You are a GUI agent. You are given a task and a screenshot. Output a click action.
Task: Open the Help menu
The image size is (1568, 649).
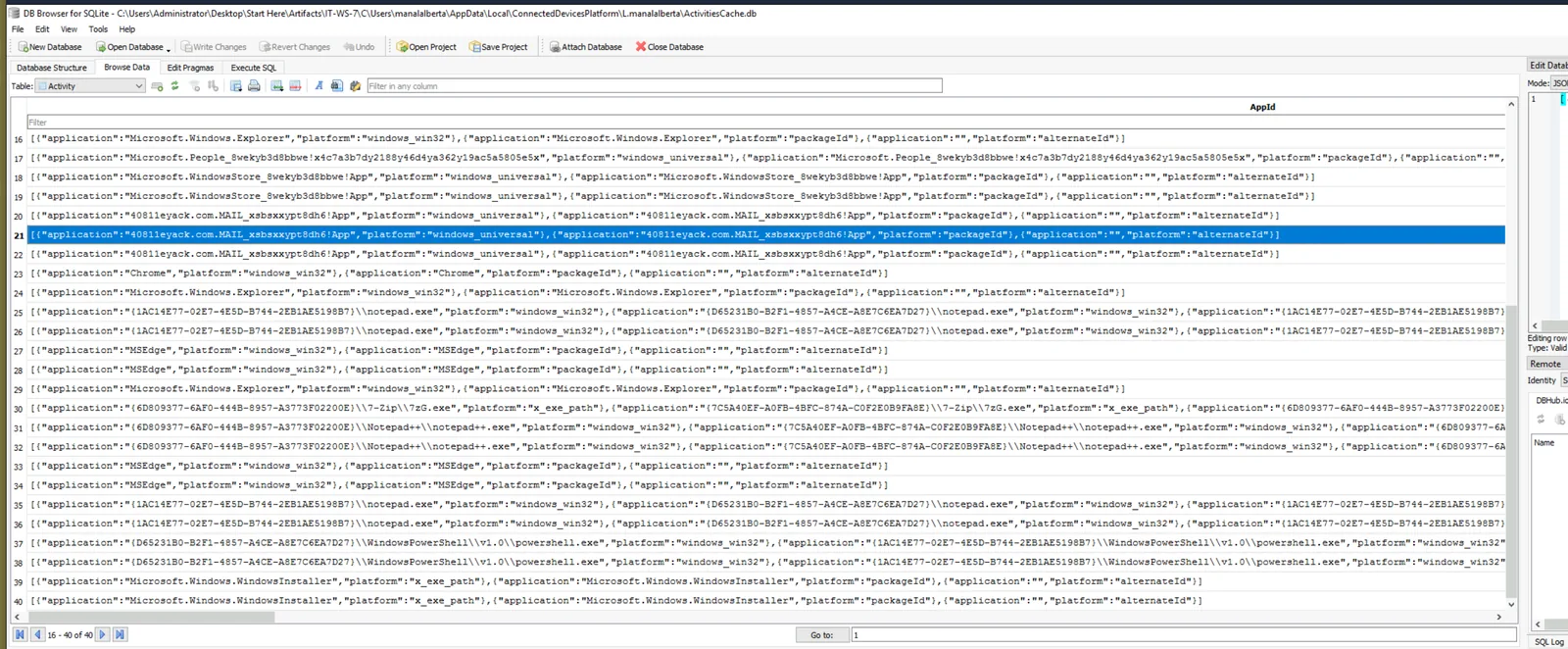point(127,29)
